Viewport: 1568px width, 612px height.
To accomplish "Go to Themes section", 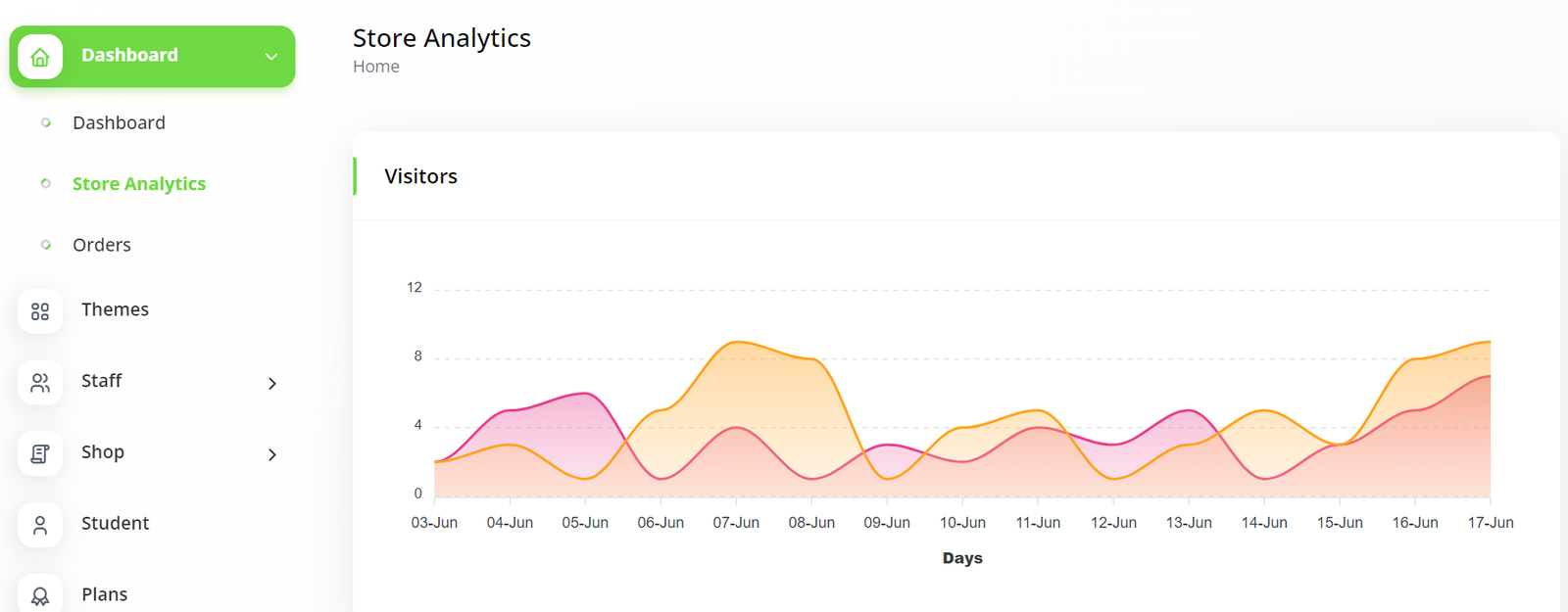I will click(115, 309).
